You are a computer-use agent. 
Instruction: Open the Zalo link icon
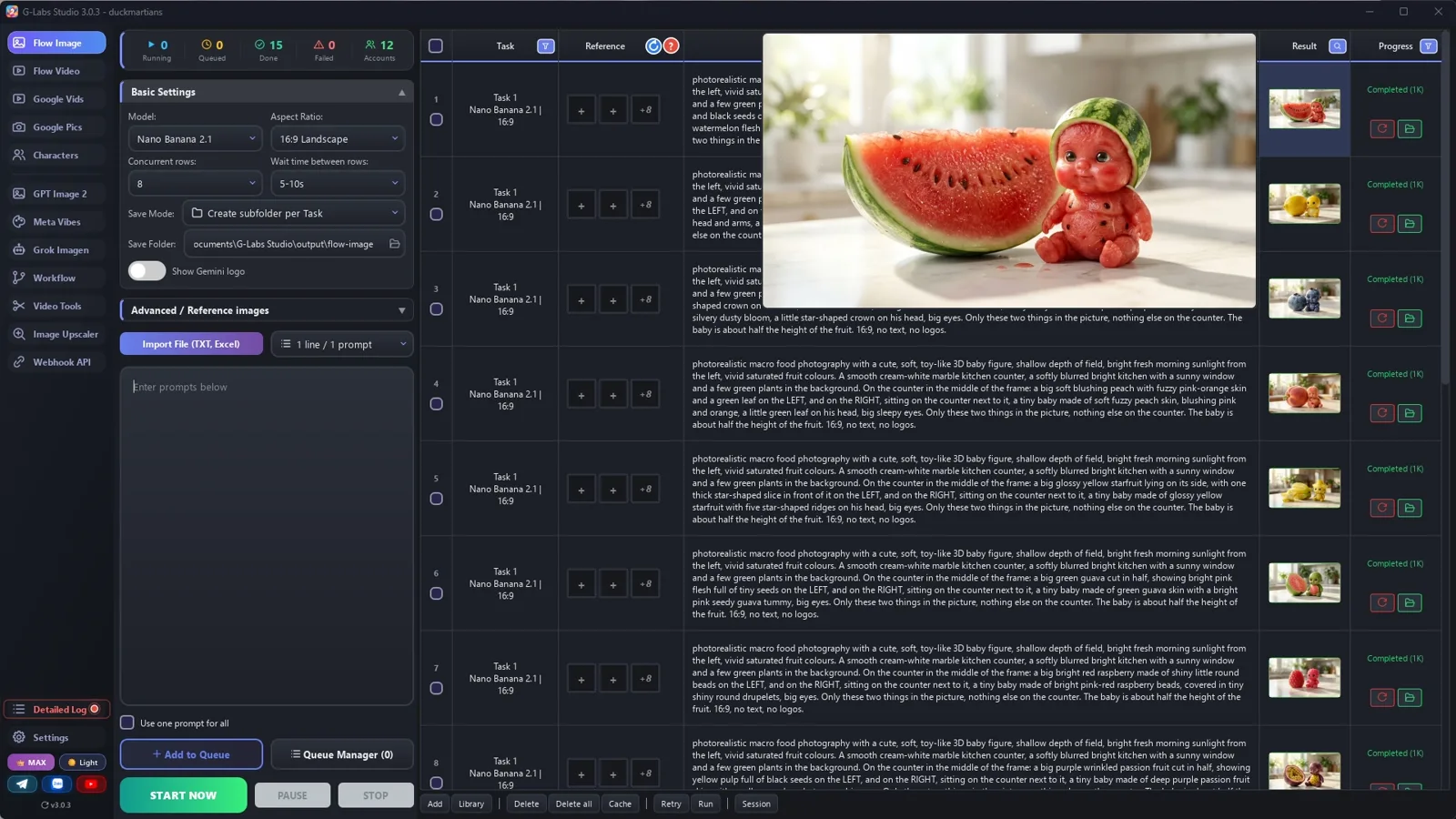[x=57, y=784]
